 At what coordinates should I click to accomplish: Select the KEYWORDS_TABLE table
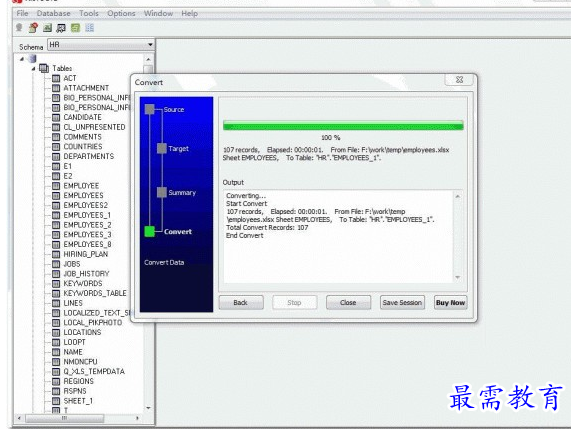[x=95, y=293]
